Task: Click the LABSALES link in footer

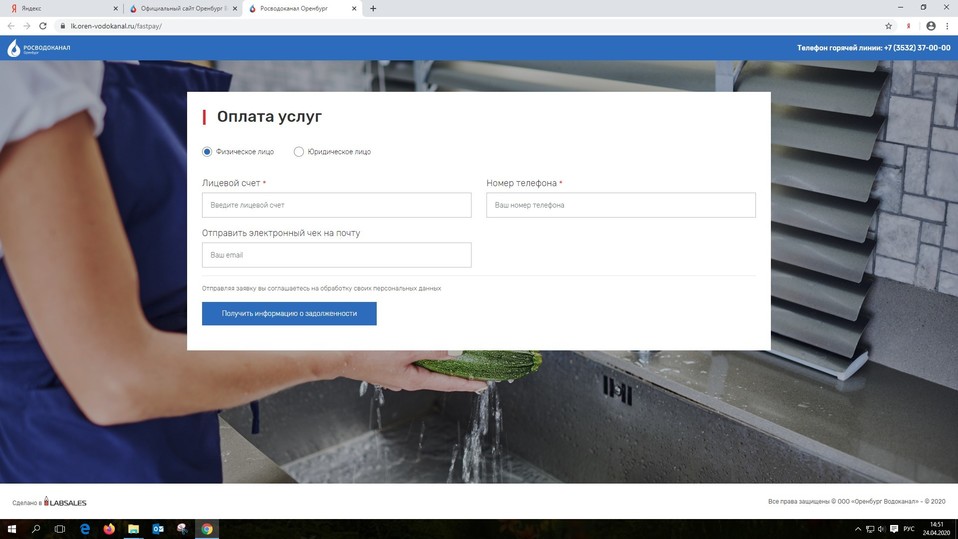Action: 65,502
